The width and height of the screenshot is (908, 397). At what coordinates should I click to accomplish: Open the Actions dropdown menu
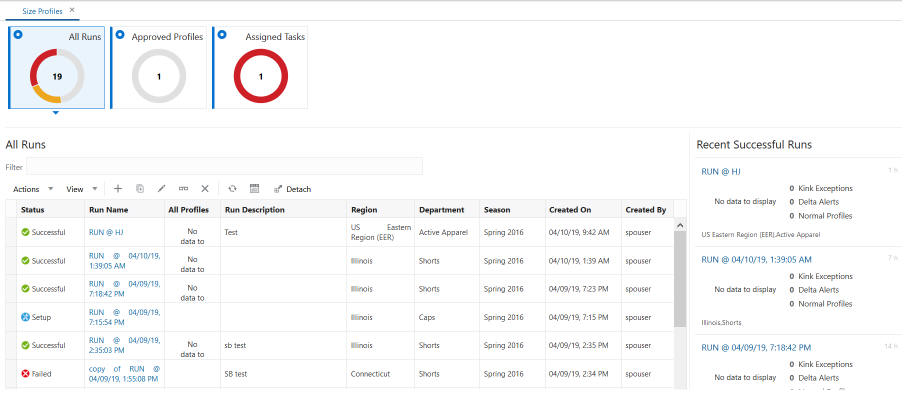pos(33,189)
